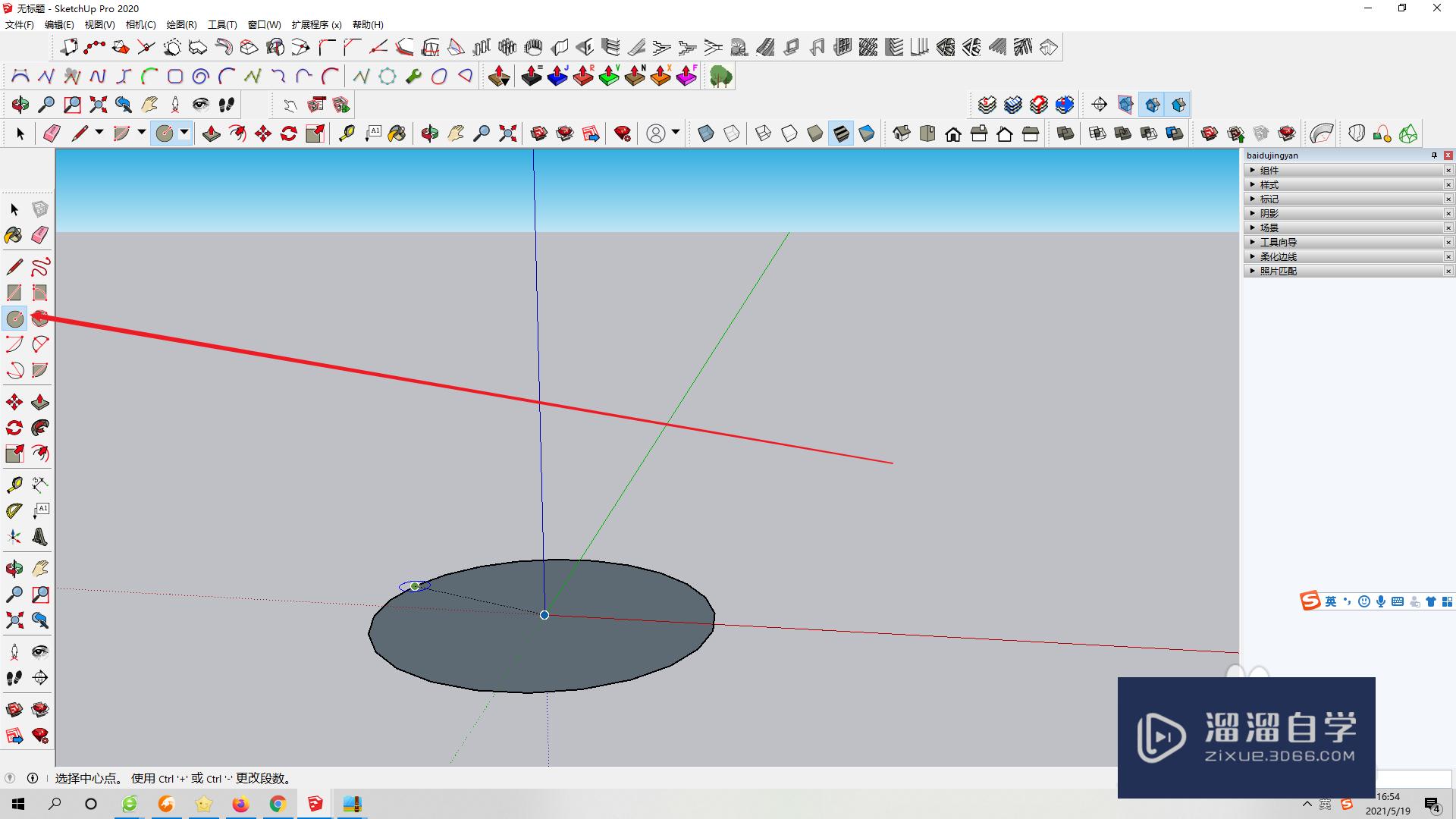Enable Shaded With Textures style
Viewport: 1456px width, 819px height.
[841, 133]
